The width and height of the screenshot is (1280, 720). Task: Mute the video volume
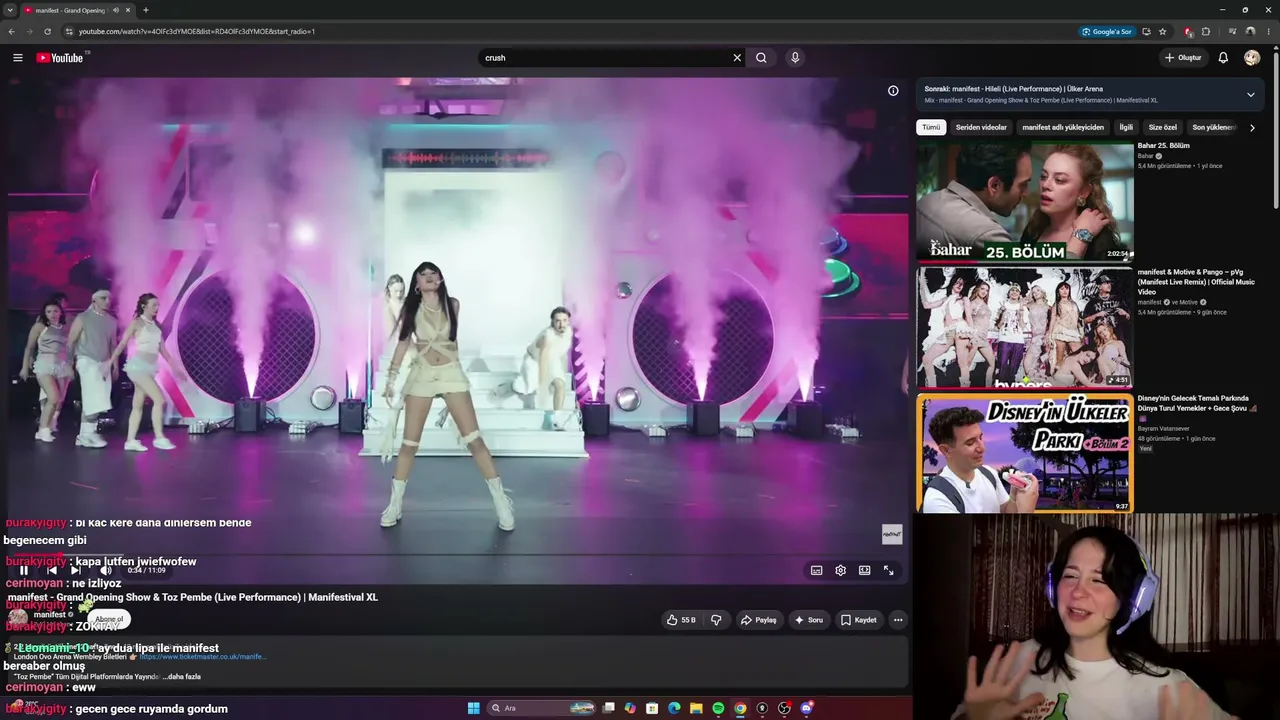(106, 570)
